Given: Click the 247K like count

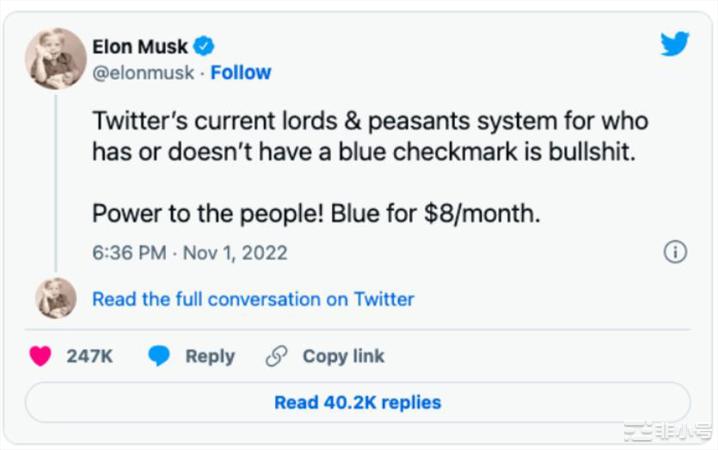Looking at the screenshot, I should [x=89, y=356].
